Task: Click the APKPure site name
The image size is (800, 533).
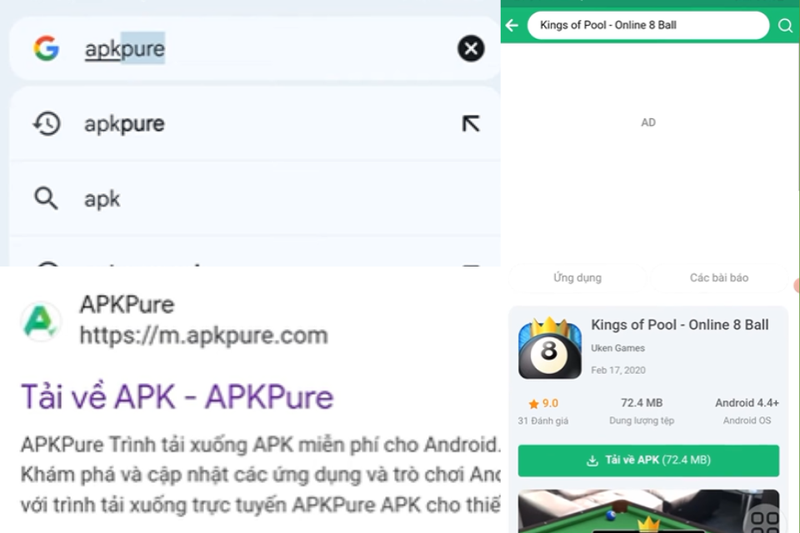Action: [x=127, y=304]
